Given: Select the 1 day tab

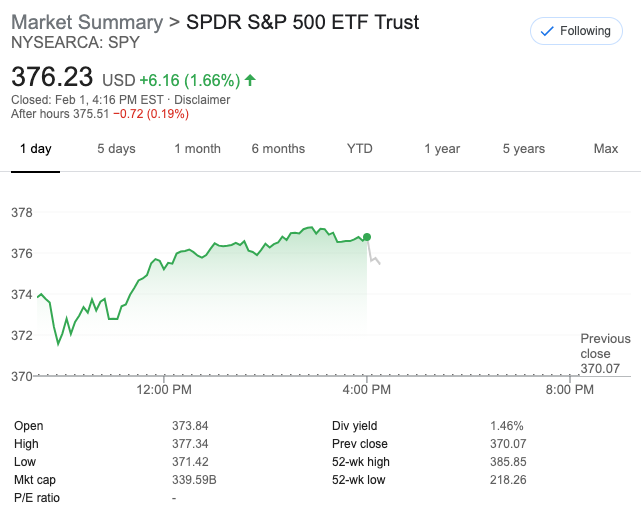Looking at the screenshot, I should pyautogui.click(x=35, y=149).
